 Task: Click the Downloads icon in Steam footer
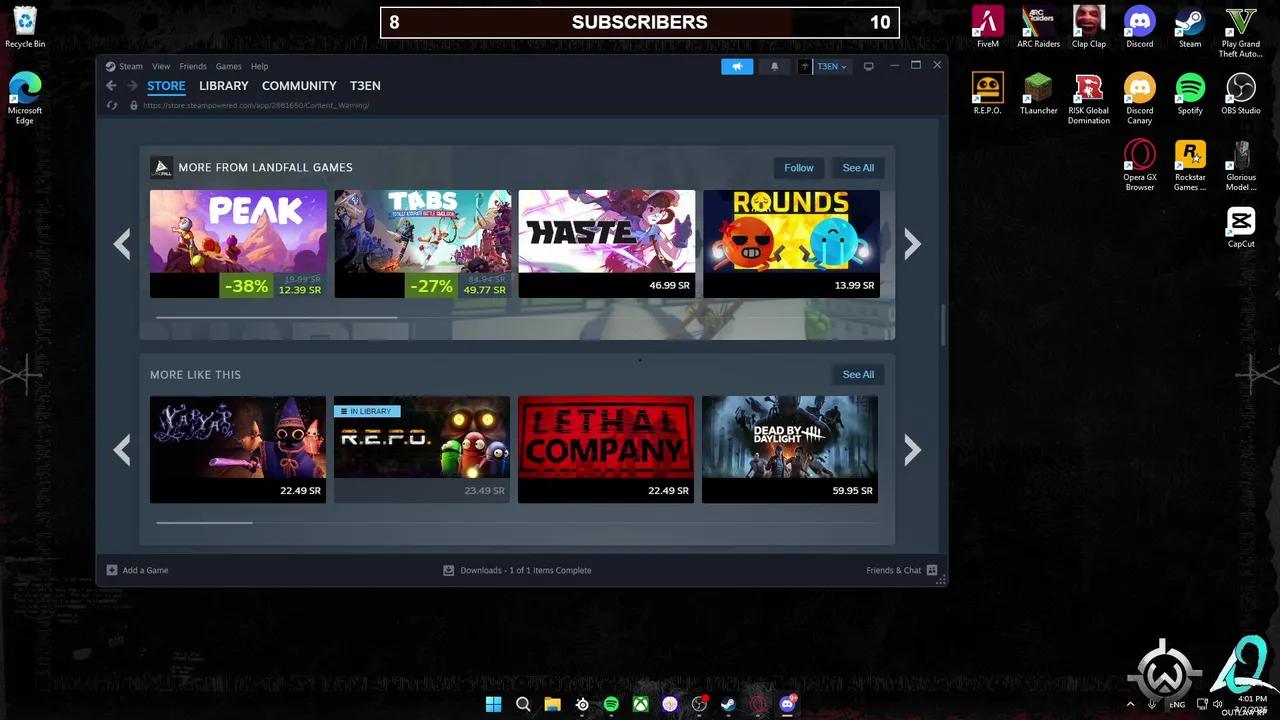coord(449,570)
